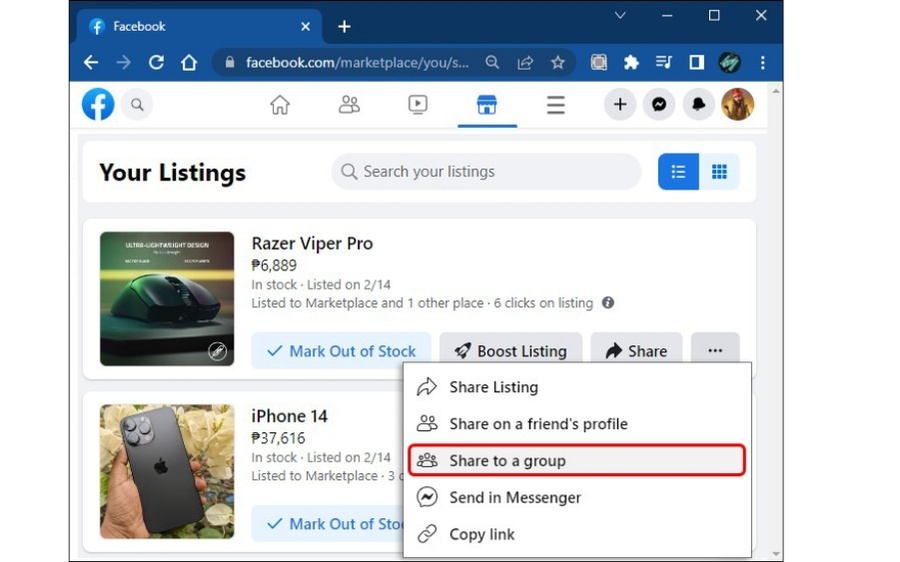Switch to grid view of listings

(x=719, y=172)
